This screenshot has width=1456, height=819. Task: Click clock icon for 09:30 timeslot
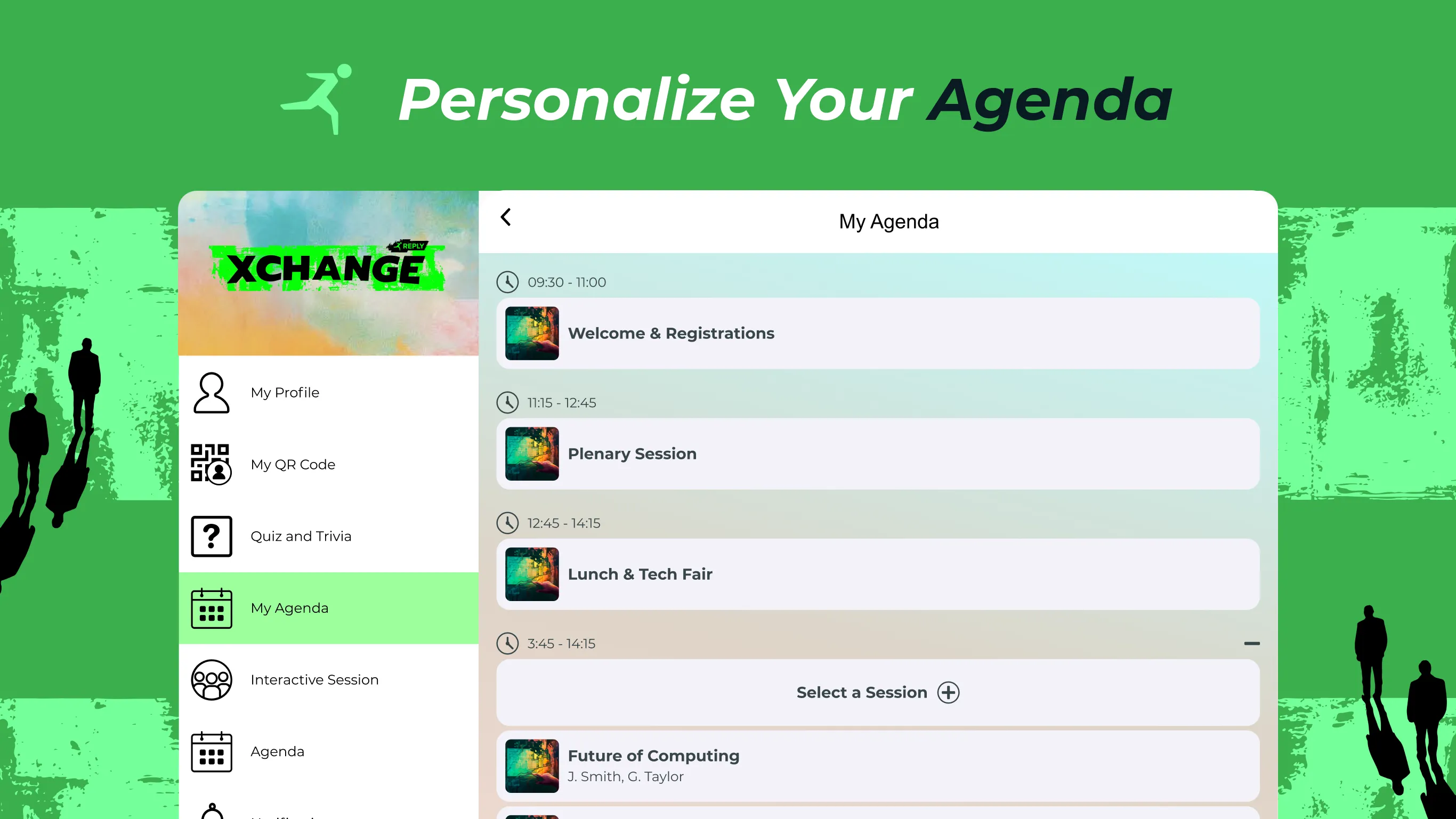click(508, 282)
